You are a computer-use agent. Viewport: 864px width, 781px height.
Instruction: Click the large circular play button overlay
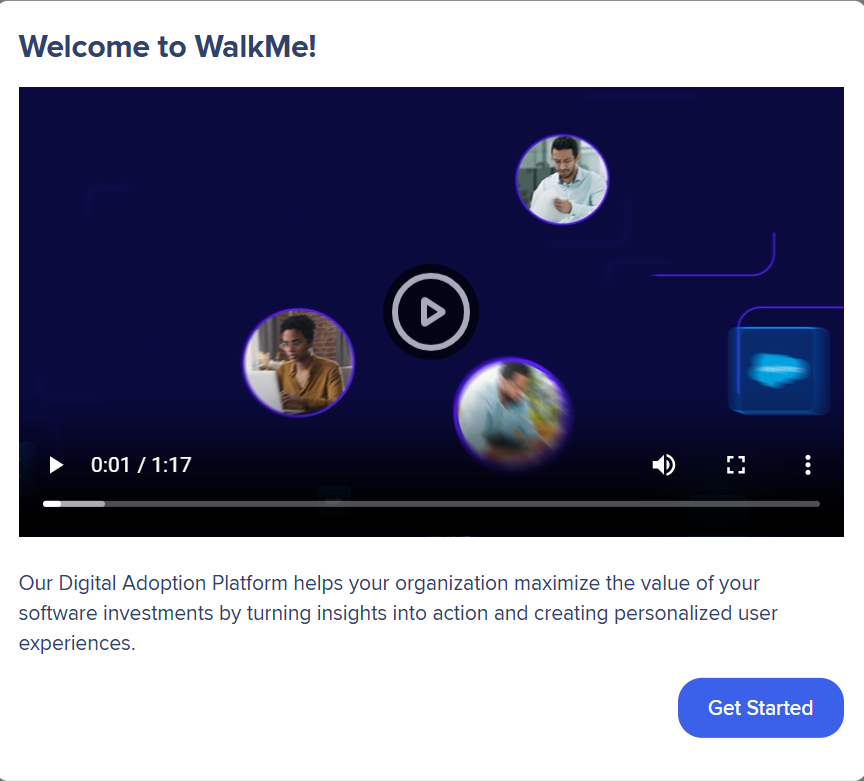pos(431,312)
